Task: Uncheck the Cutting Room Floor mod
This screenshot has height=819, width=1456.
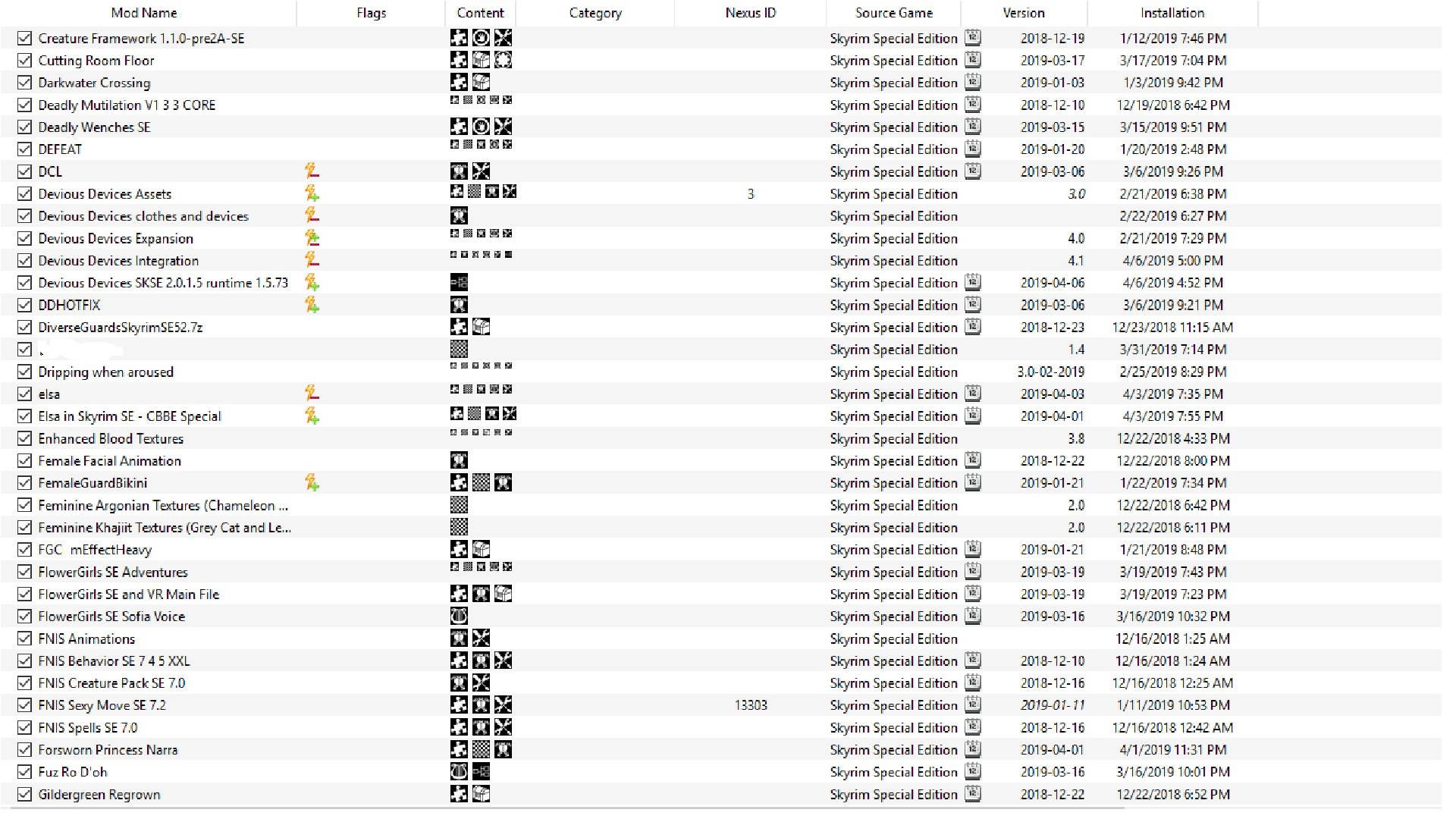Action: [x=24, y=60]
